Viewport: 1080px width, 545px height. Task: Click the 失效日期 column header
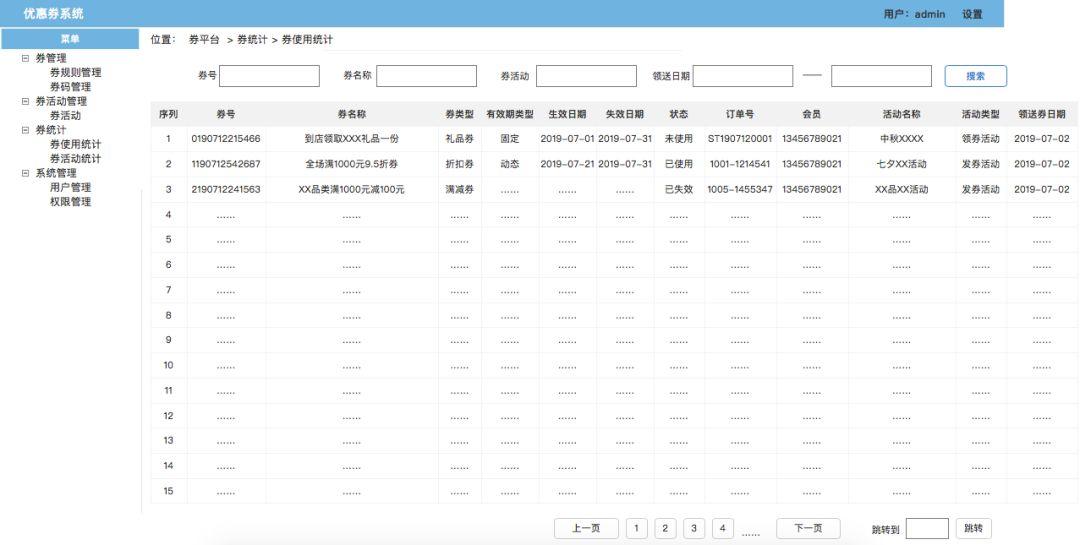pyautogui.click(x=625, y=114)
